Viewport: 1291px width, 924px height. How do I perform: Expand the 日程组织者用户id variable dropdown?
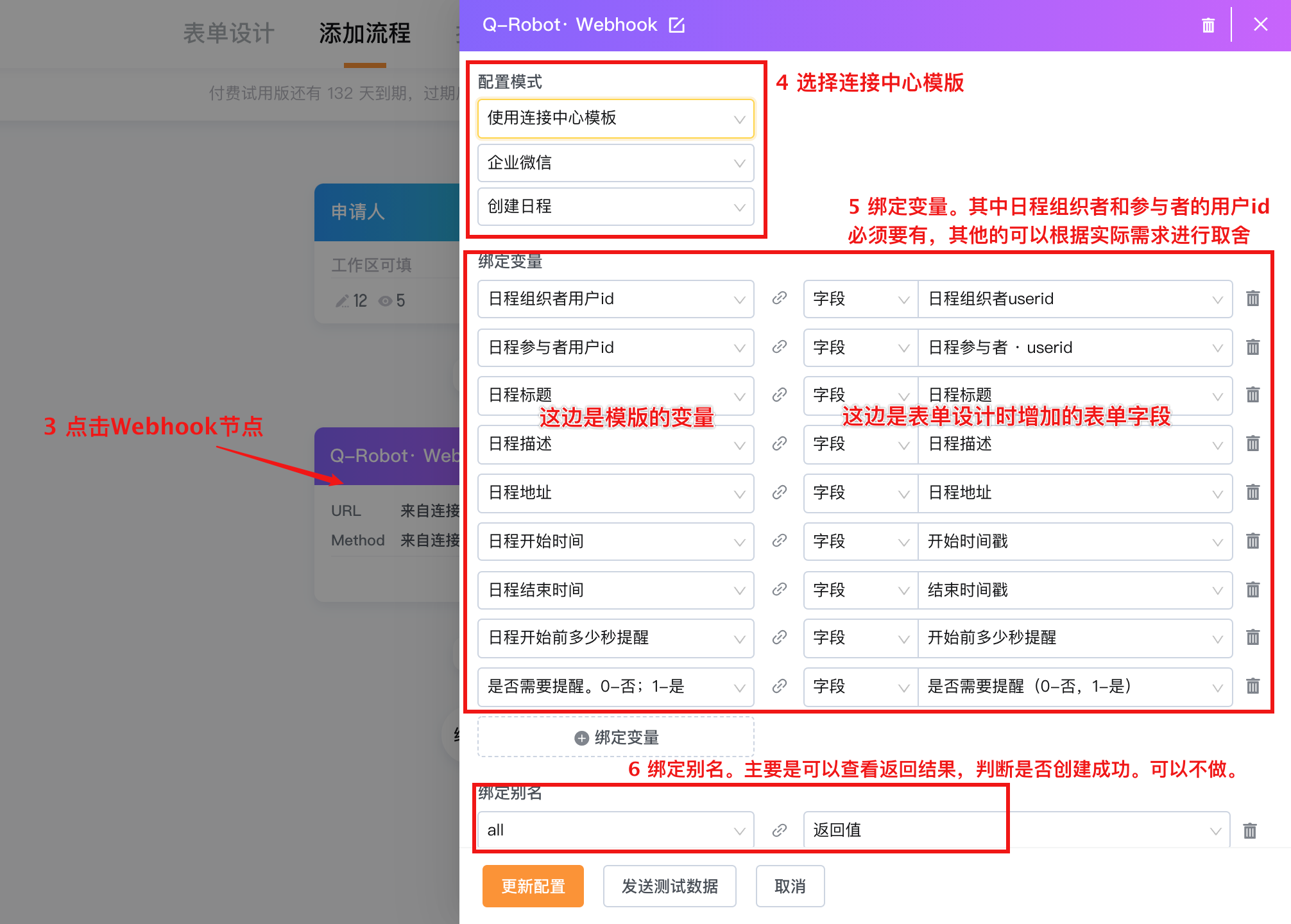(616, 299)
